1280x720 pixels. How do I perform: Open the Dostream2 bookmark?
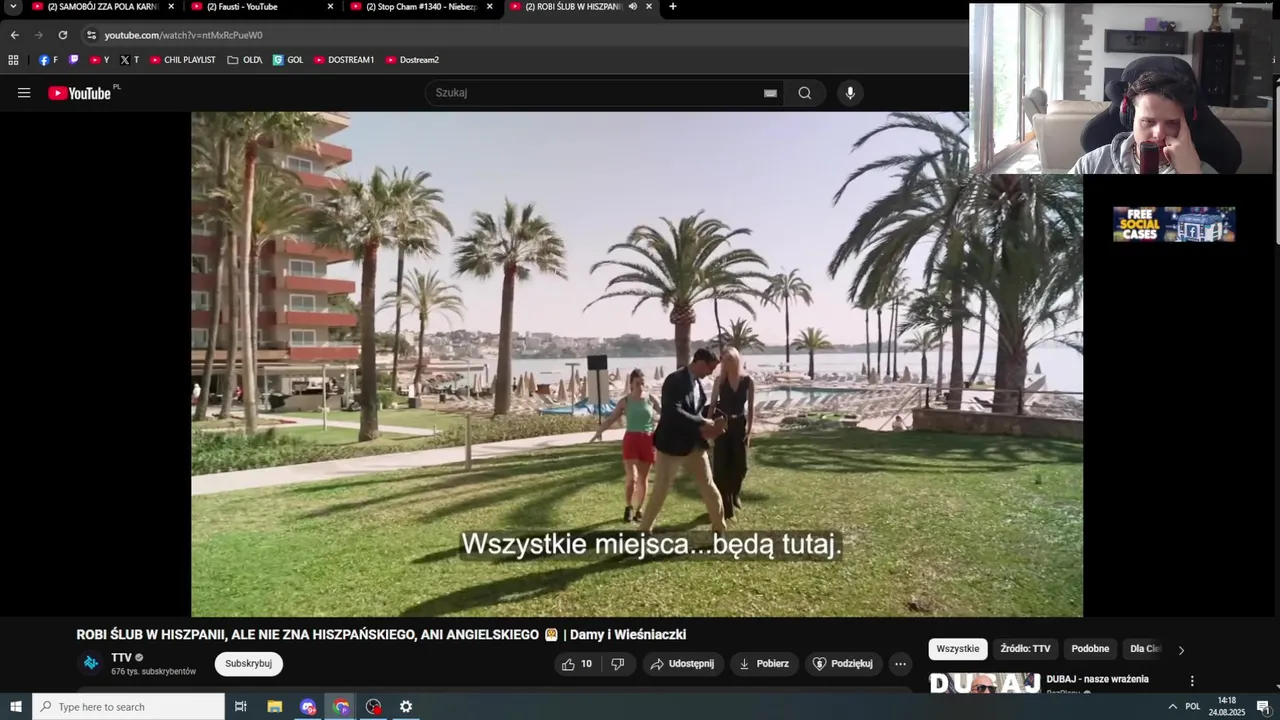(412, 60)
